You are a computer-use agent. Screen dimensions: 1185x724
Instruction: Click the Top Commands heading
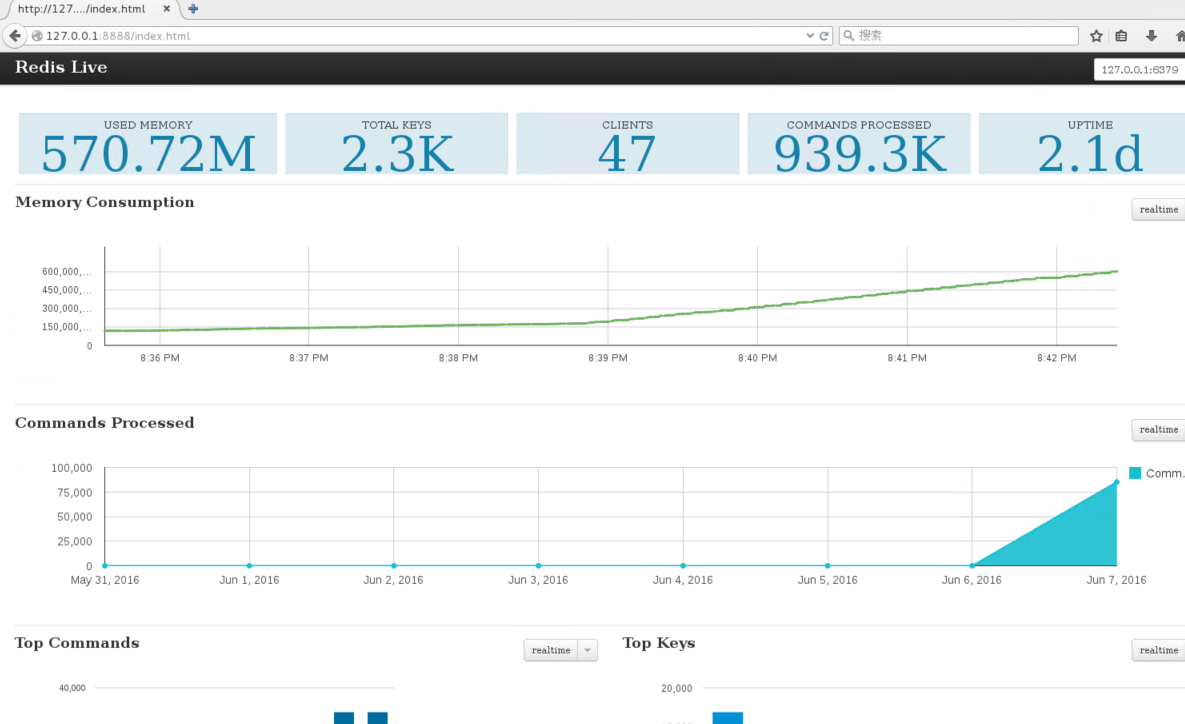pos(77,643)
